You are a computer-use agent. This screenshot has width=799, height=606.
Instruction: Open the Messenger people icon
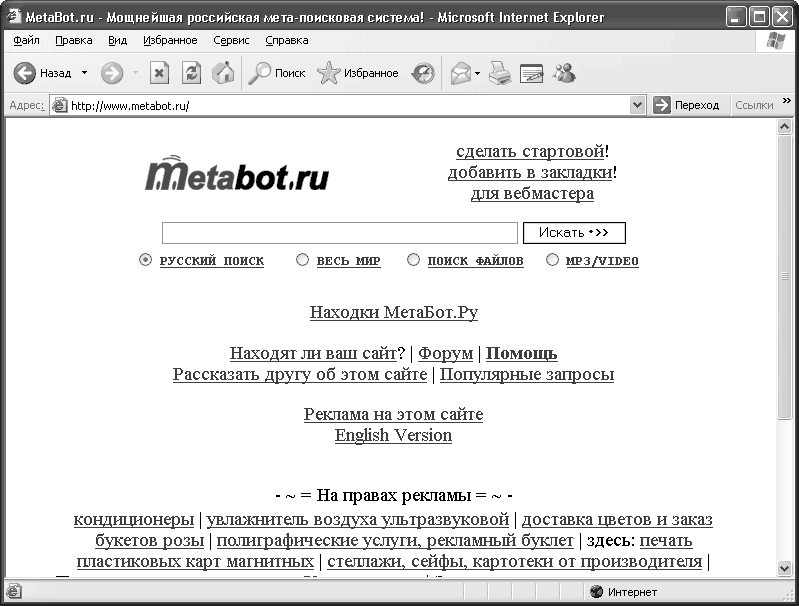pyautogui.click(x=564, y=73)
